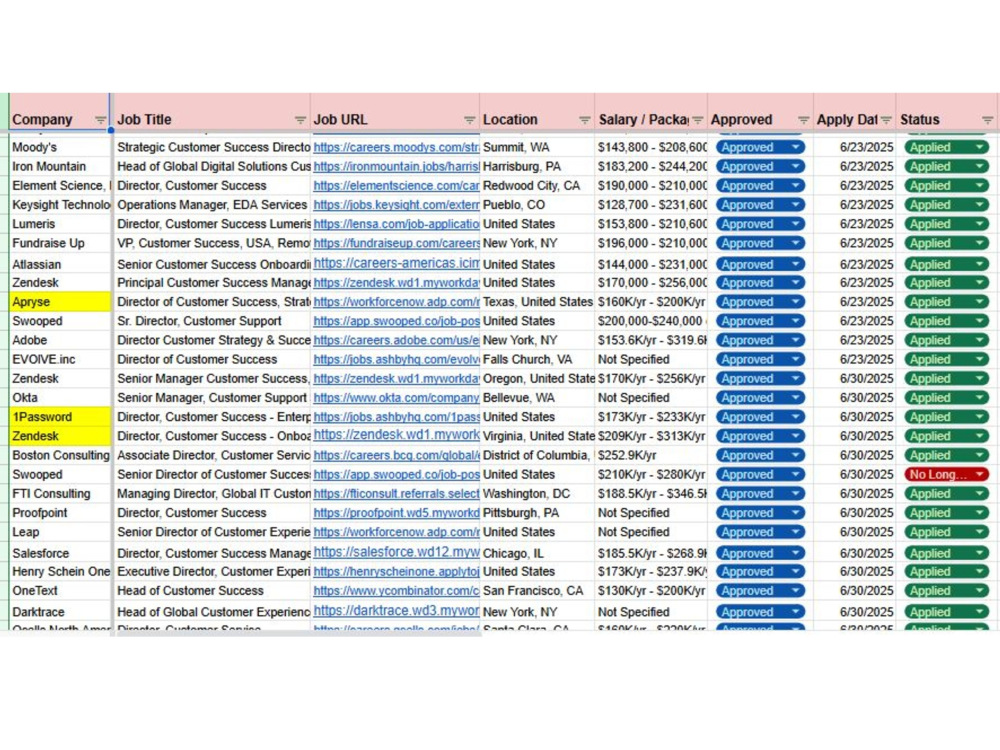Select the '$130K/yr - $200K/yr' salary cell
The height and width of the screenshot is (750, 1000).
(x=651, y=591)
